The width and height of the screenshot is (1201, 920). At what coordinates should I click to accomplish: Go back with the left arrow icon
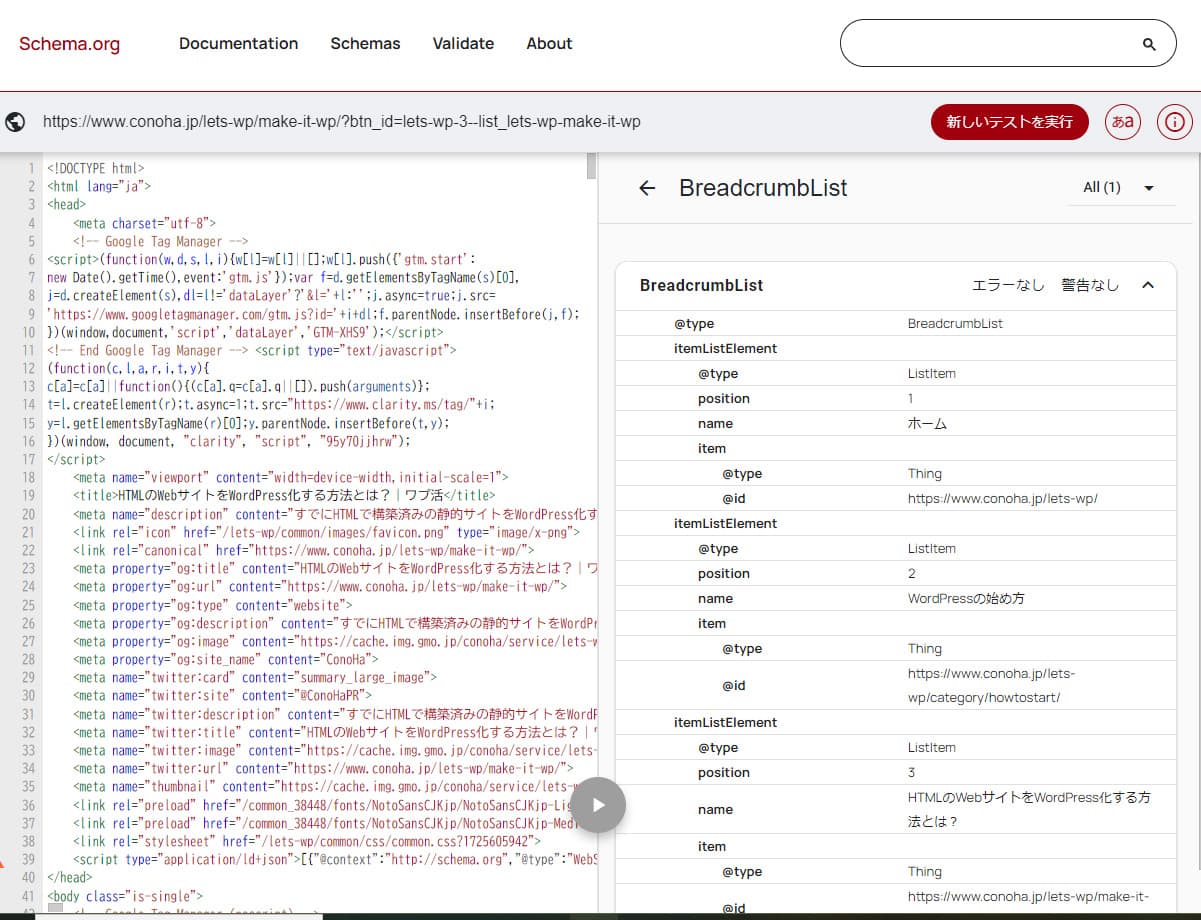tap(647, 188)
